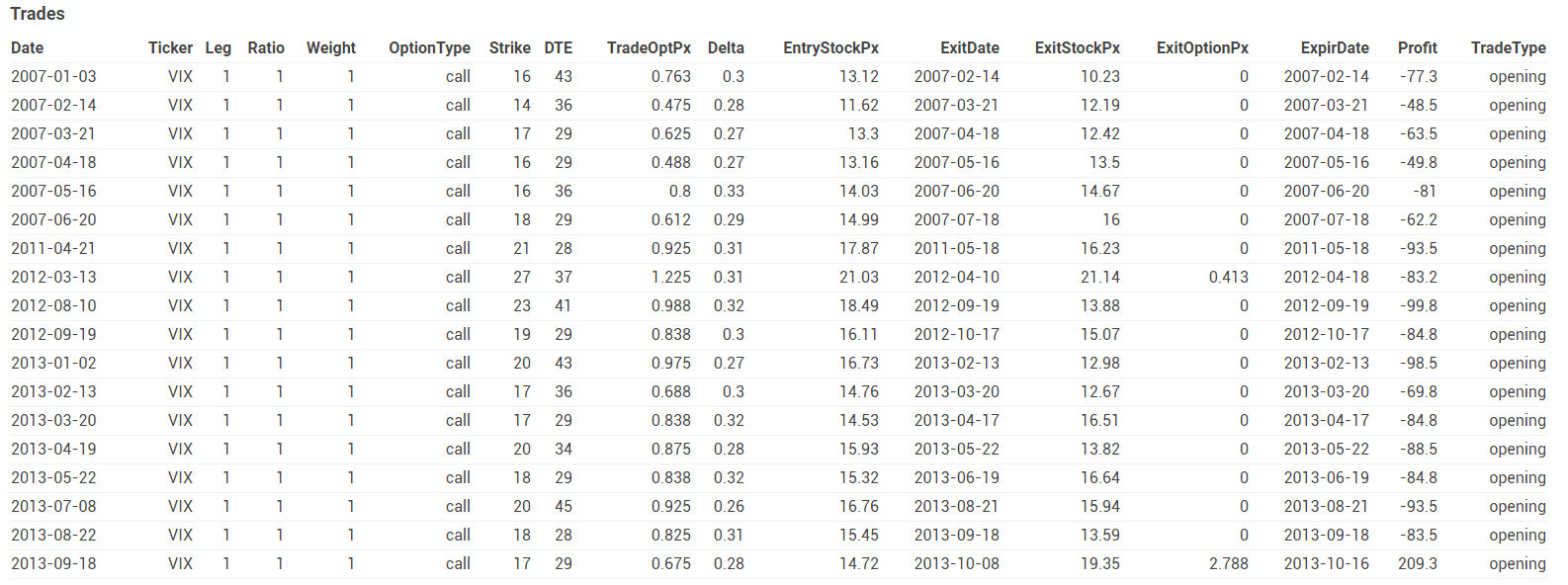Click delta value 0.26
The width and height of the screenshot is (1568, 585).
(729, 506)
